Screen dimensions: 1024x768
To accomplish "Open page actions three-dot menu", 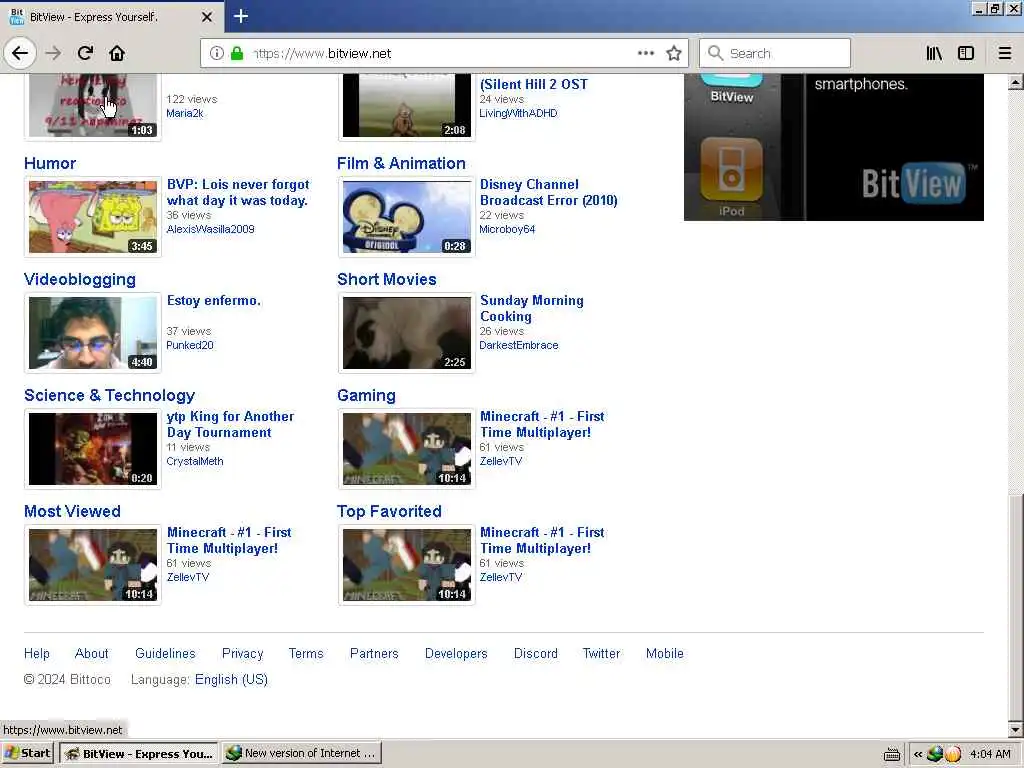I will click(x=645, y=53).
